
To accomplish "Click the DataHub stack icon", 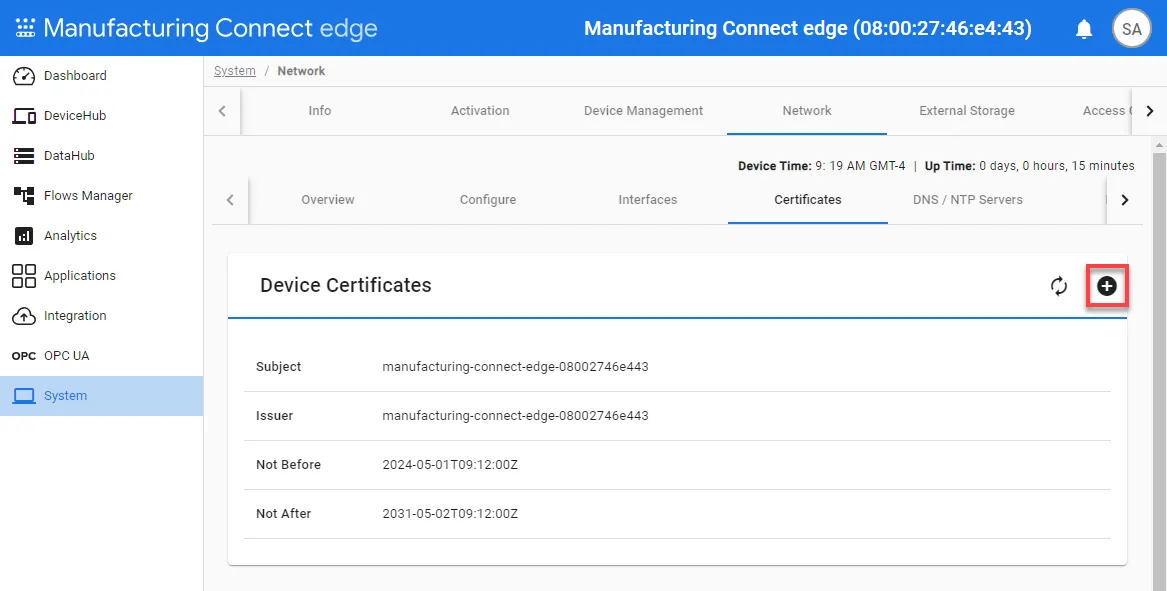I will [x=24, y=156].
